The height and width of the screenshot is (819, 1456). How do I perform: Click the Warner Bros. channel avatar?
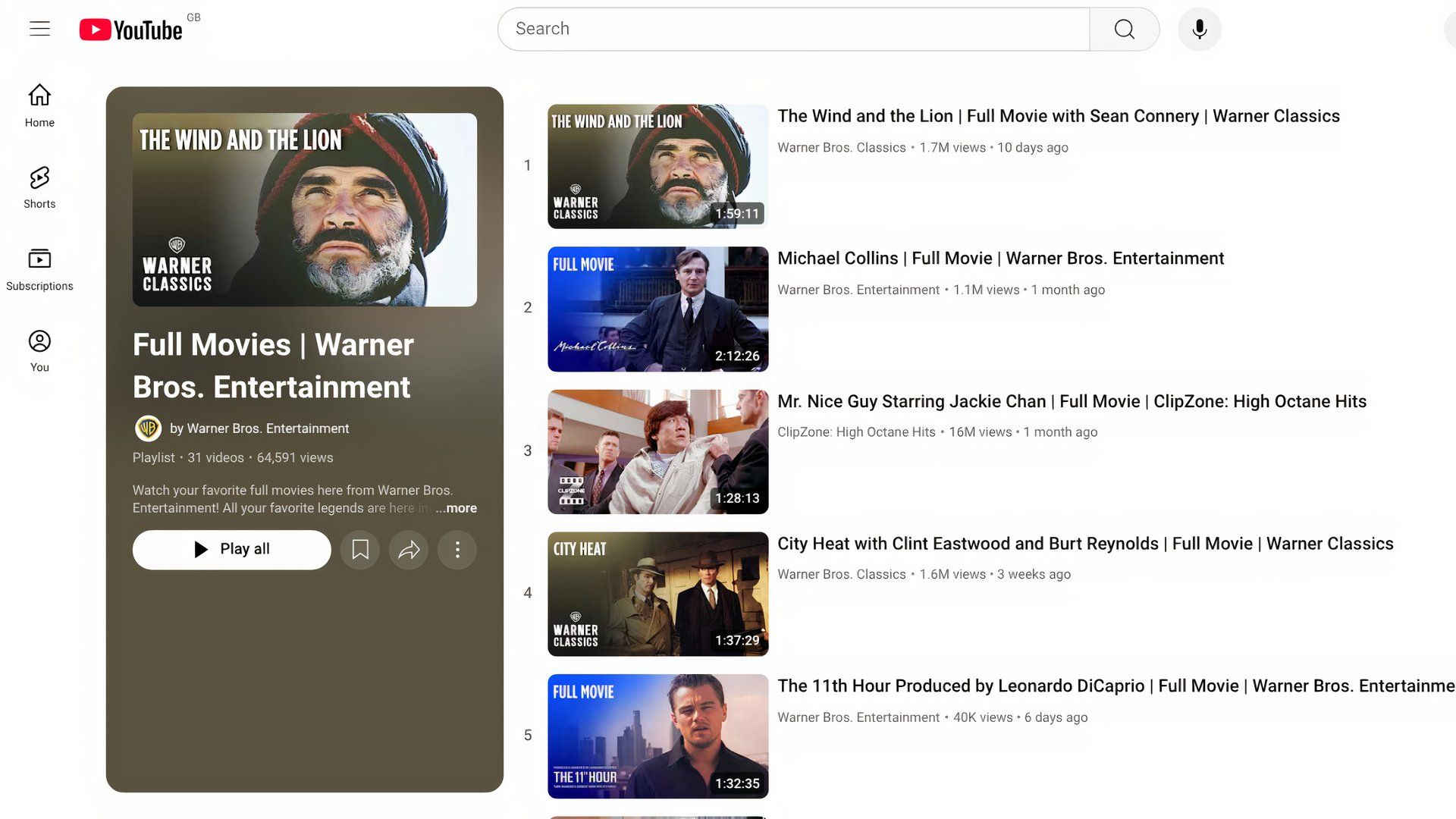148,428
